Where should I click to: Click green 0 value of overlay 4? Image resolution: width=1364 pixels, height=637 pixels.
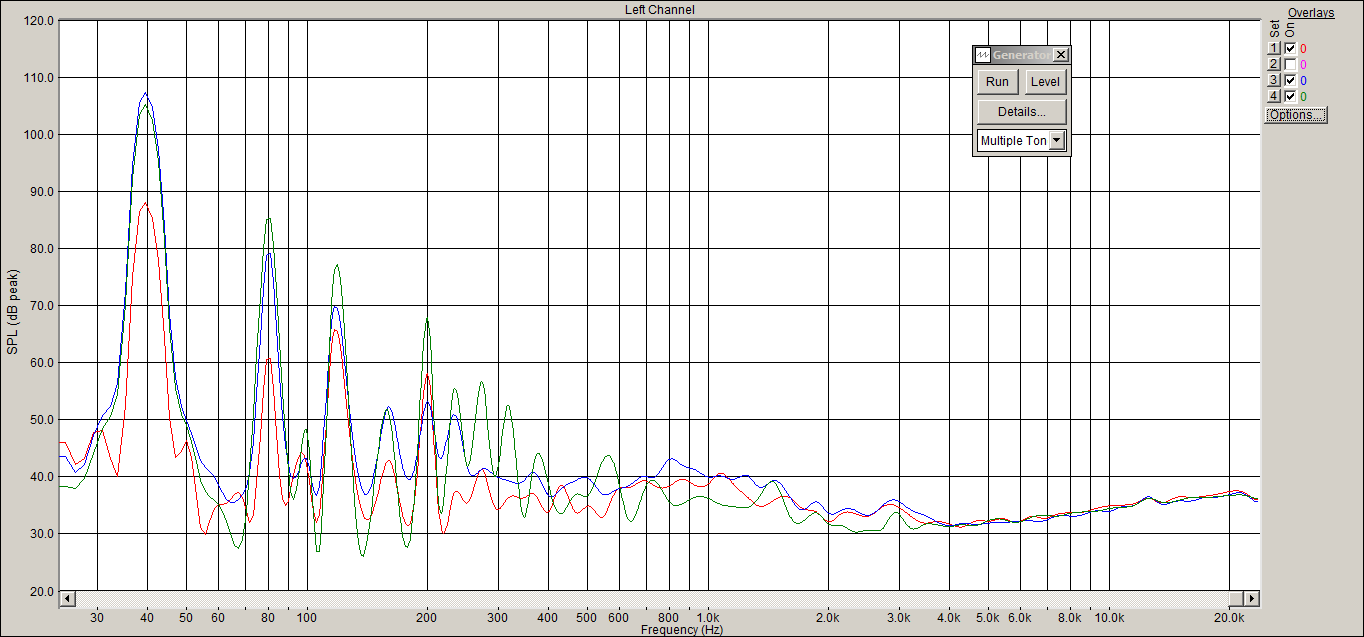coord(1304,96)
